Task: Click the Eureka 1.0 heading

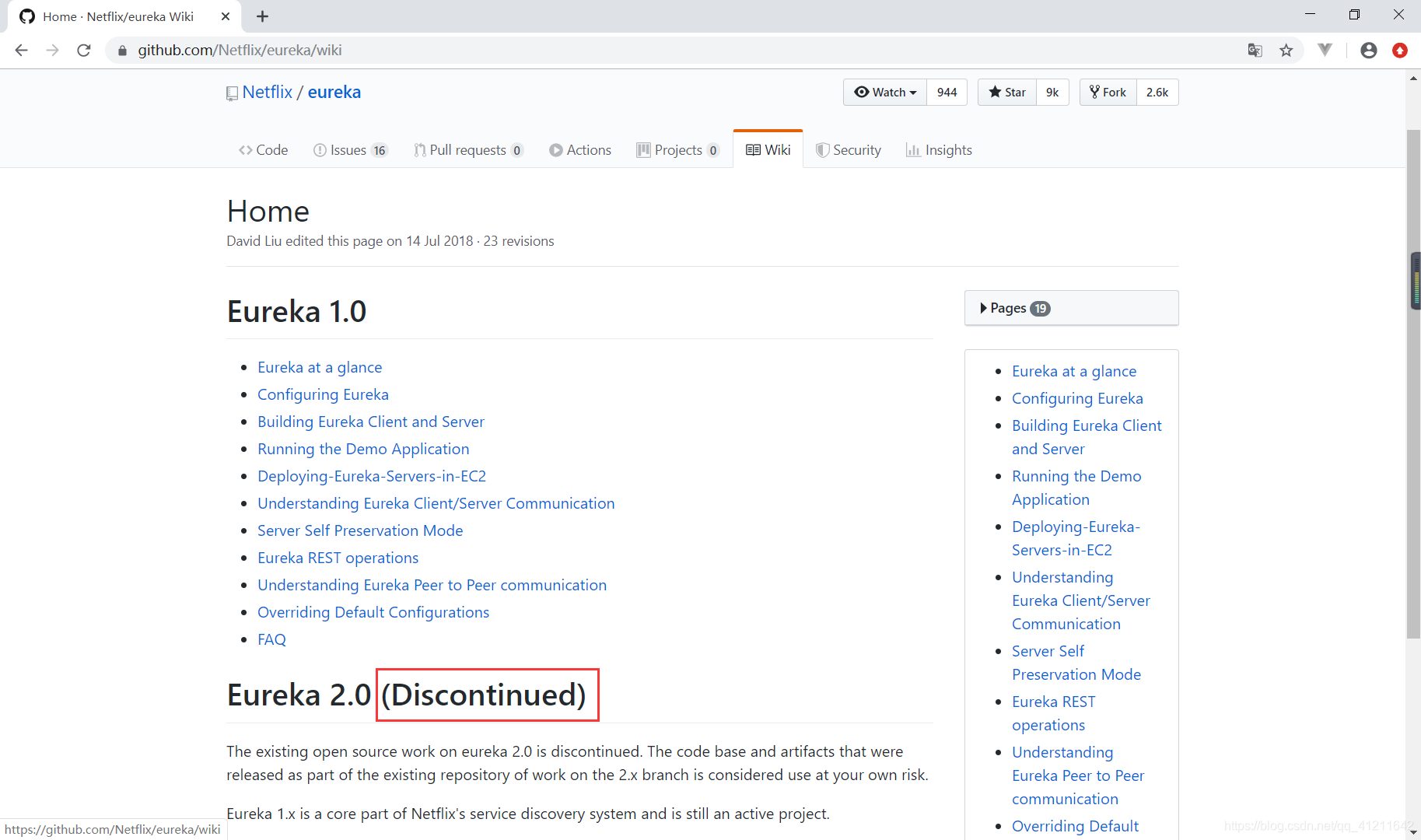Action: coord(296,312)
